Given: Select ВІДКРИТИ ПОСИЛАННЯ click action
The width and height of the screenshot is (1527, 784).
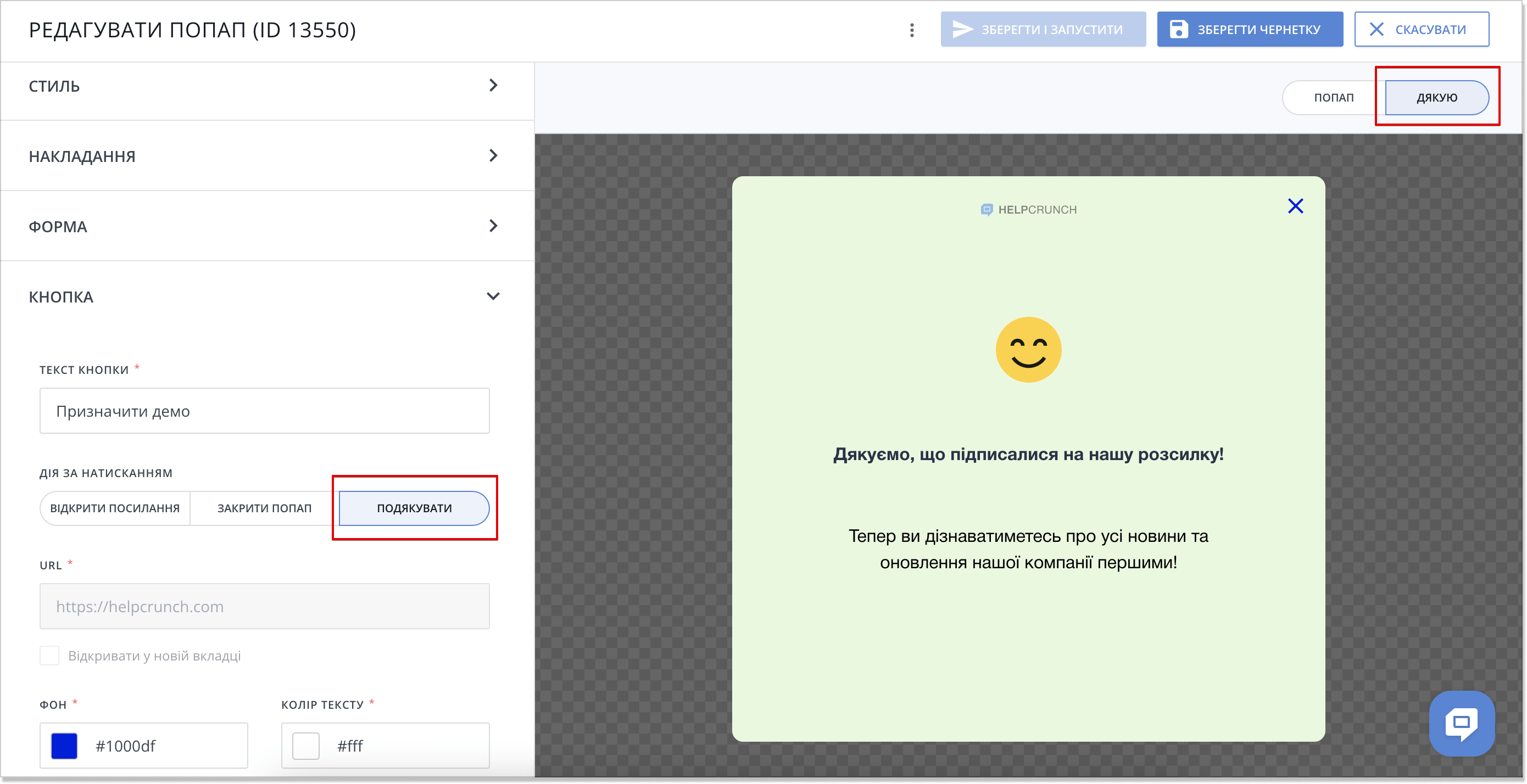Looking at the screenshot, I should 114,508.
